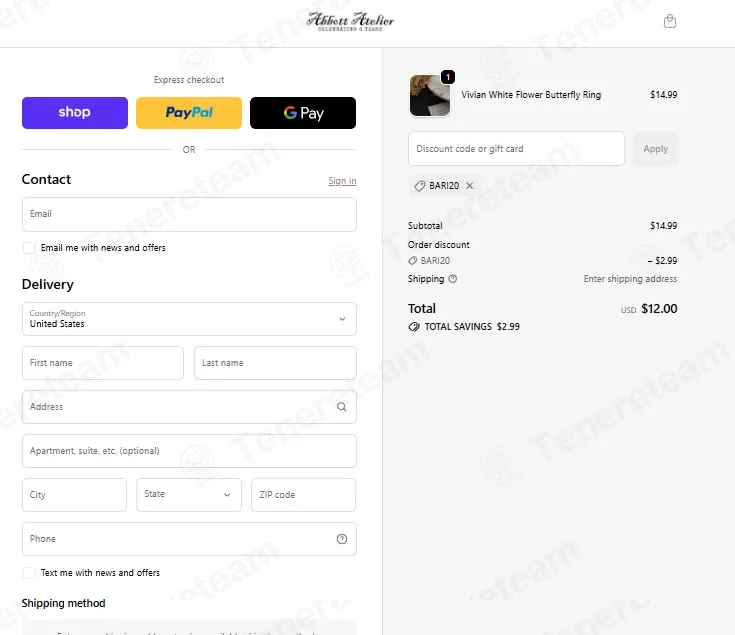Open the Country/Region dropdown
Image resolution: width=735 pixels, height=635 pixels.
[189, 319]
